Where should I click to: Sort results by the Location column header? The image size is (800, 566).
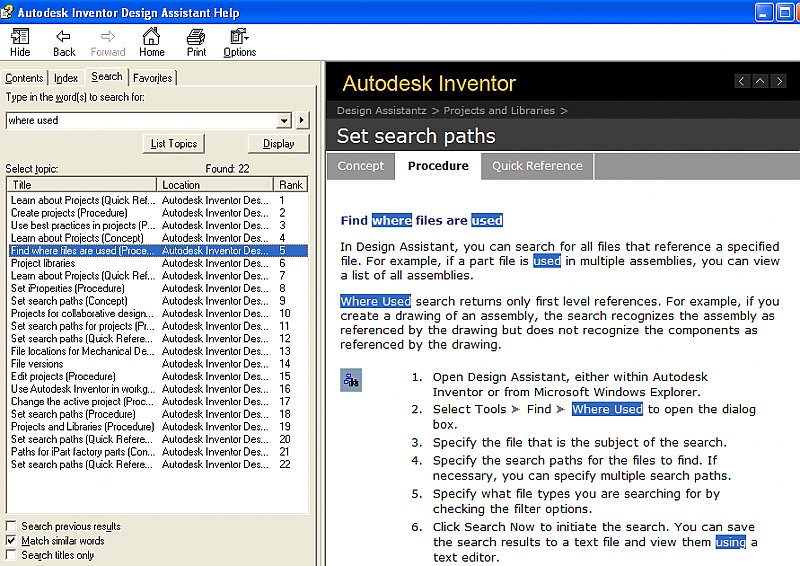coord(215,185)
